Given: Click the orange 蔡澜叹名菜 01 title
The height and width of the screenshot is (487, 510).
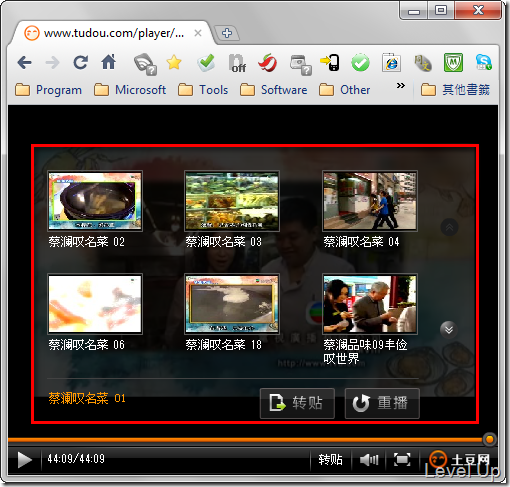Looking at the screenshot, I should tap(87, 398).
